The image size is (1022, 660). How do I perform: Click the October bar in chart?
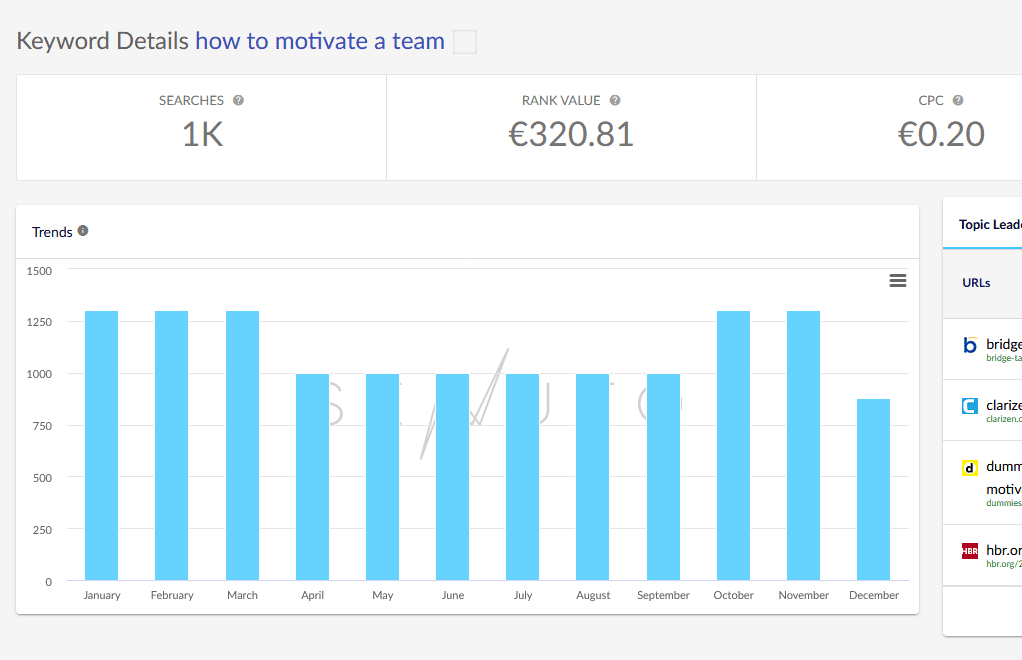tap(733, 445)
